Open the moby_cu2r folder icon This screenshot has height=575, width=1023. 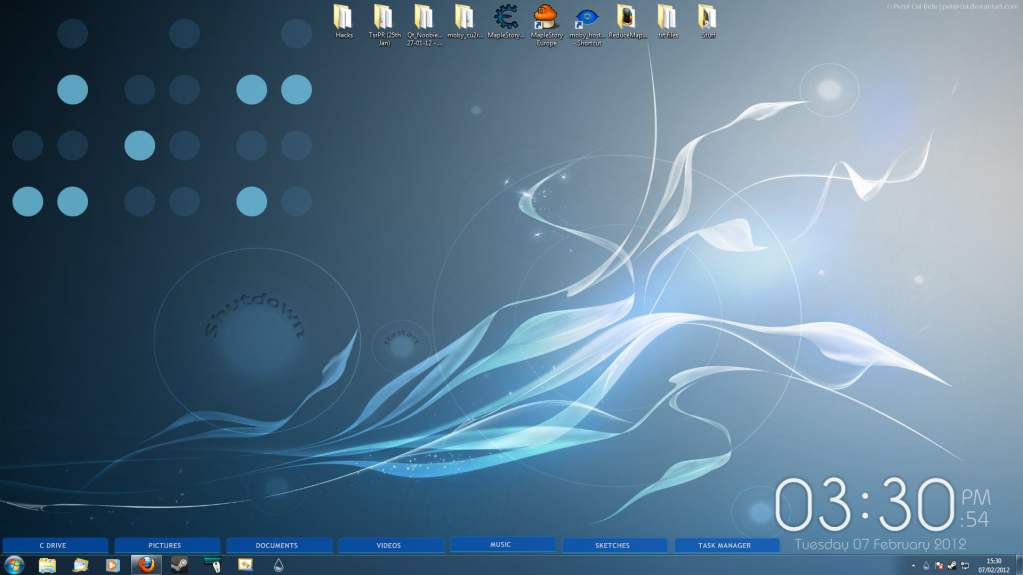[465, 22]
